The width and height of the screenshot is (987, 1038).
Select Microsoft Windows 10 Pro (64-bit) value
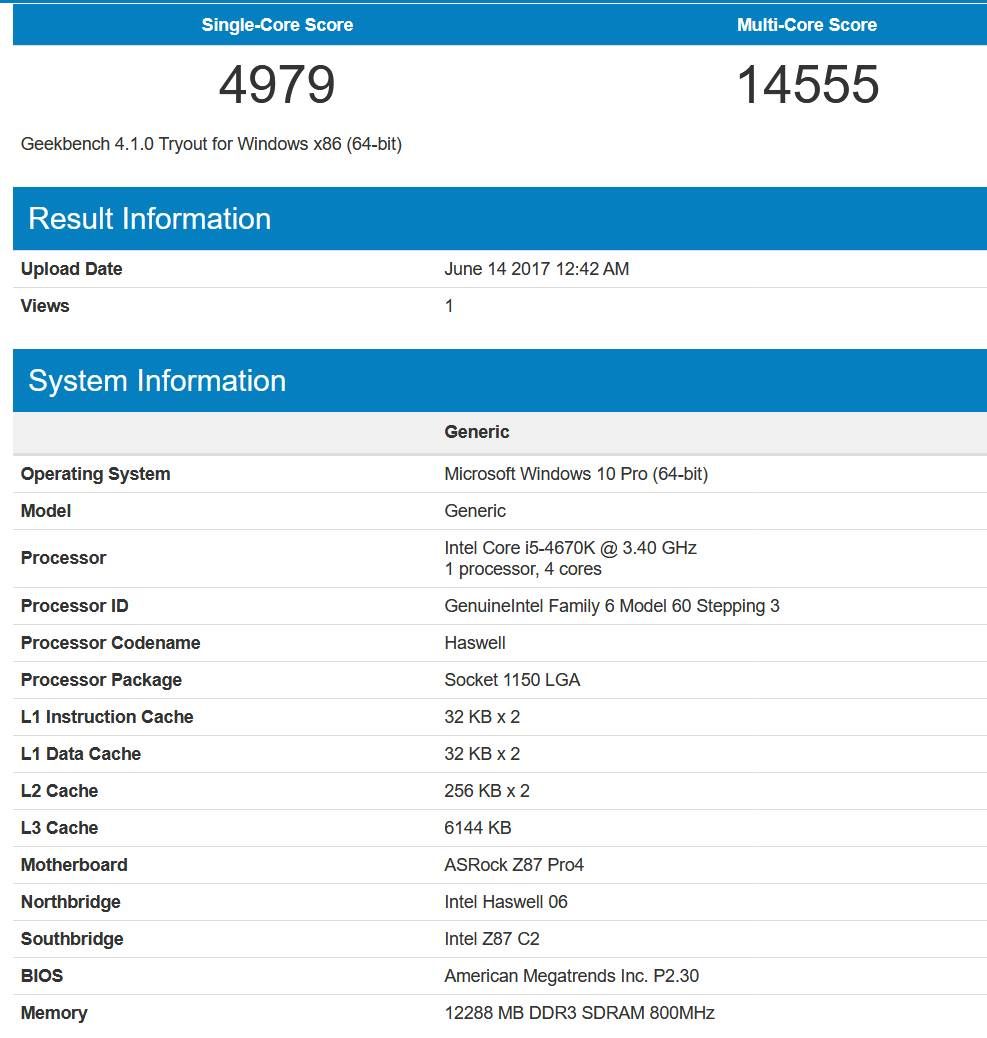click(576, 474)
